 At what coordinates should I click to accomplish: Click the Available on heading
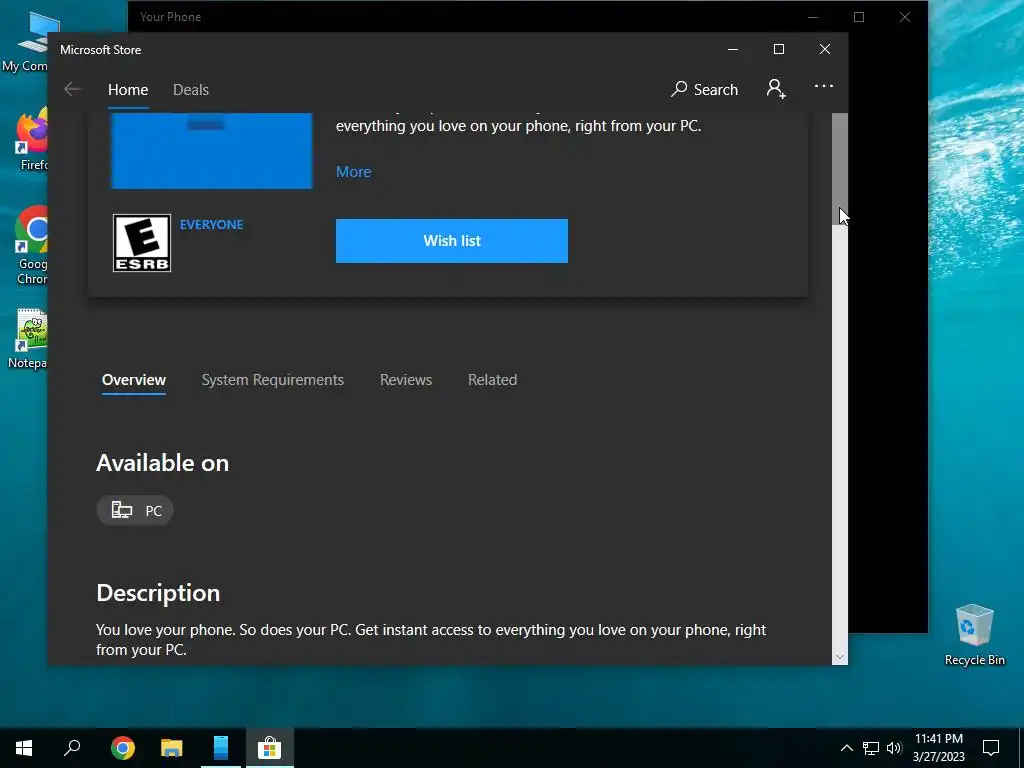(163, 463)
